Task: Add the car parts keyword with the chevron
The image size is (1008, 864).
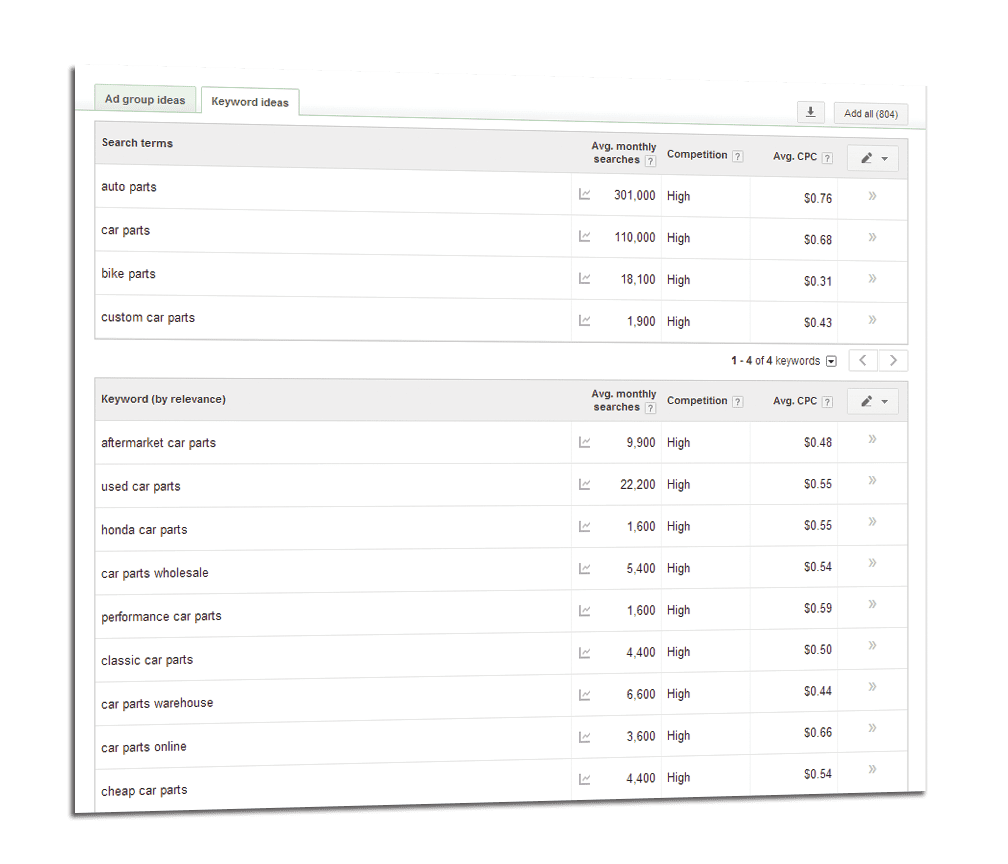Action: (x=873, y=235)
